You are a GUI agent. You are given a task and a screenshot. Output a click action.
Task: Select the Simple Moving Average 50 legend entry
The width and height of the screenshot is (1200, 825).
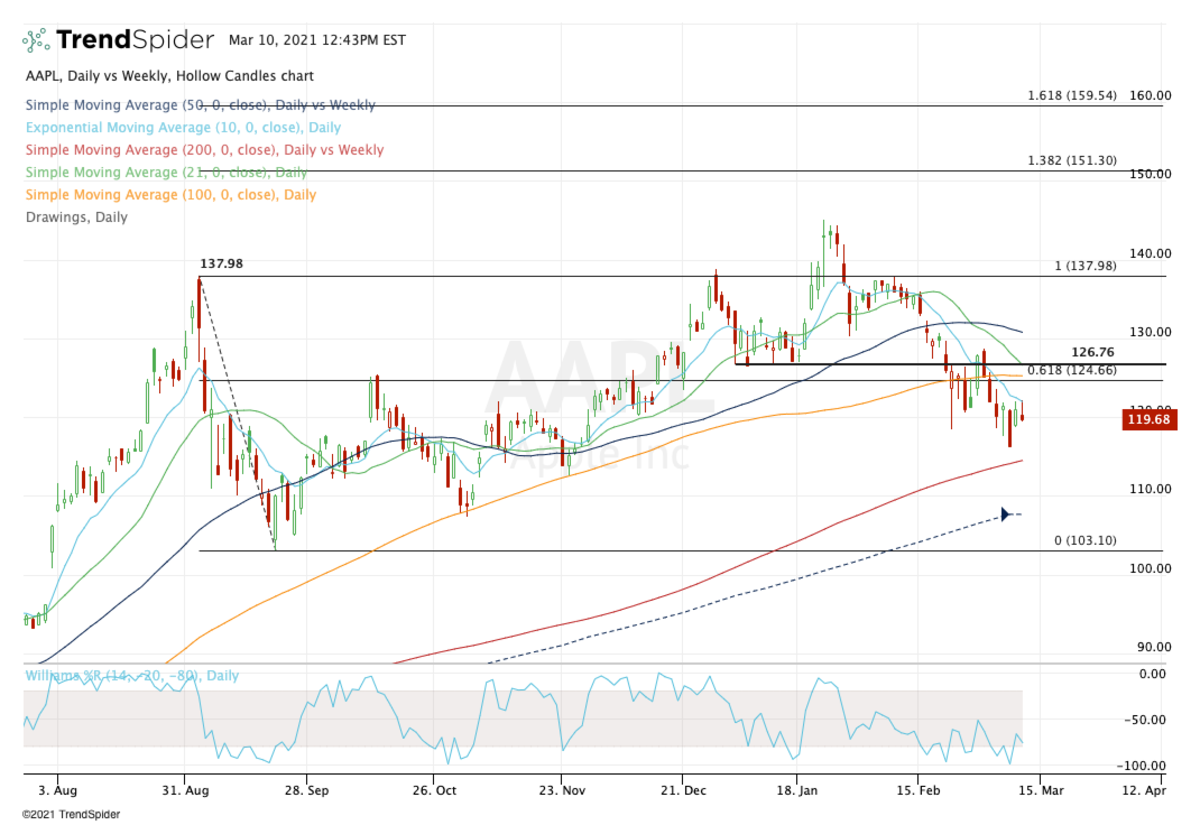200,105
